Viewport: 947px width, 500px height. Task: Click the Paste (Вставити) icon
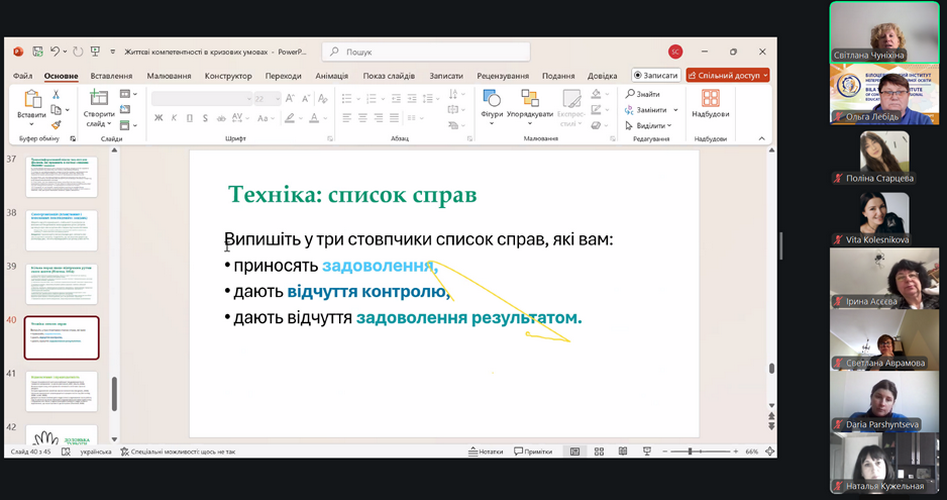click(x=31, y=101)
